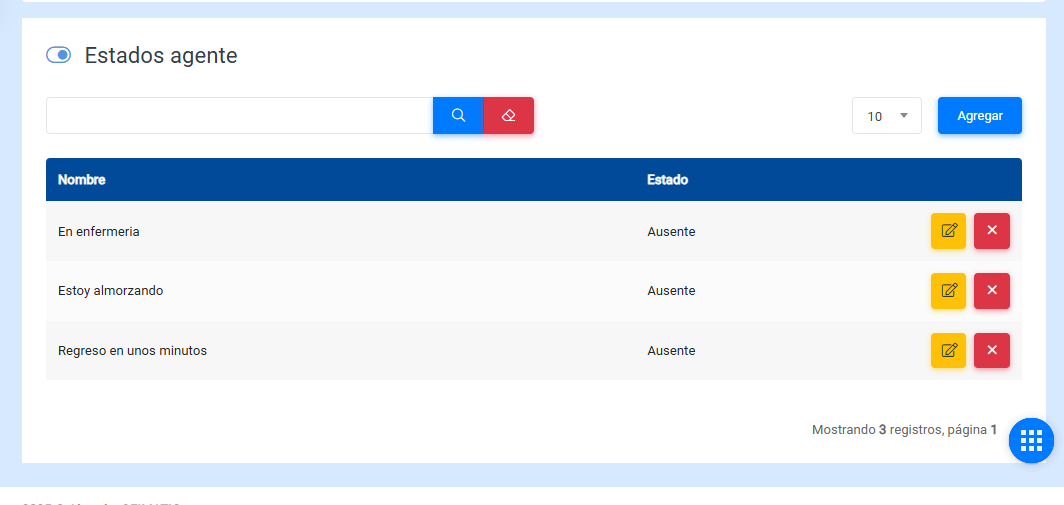Viewport: 1064px width, 505px height.
Task: Clear the search with eraser button
Action: tap(508, 116)
